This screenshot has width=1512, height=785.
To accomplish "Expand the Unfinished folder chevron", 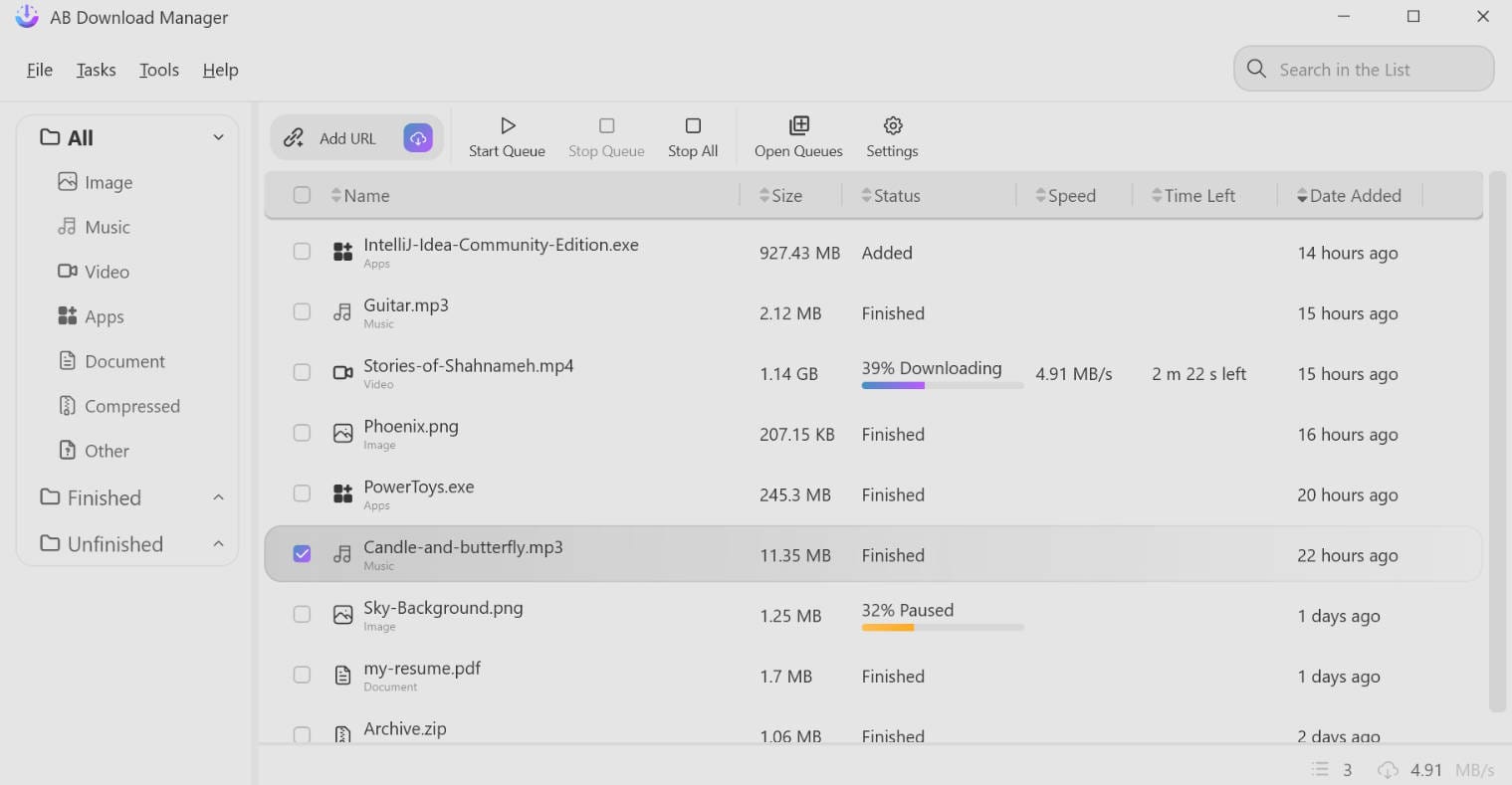I will (218, 544).
